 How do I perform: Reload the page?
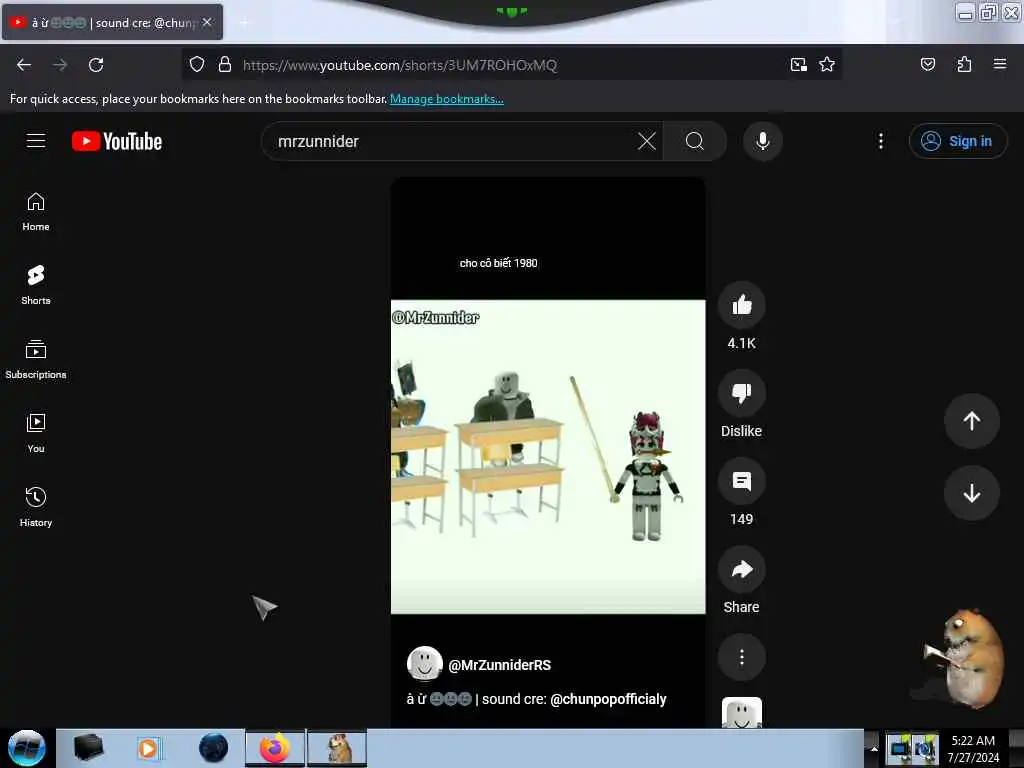coord(96,65)
